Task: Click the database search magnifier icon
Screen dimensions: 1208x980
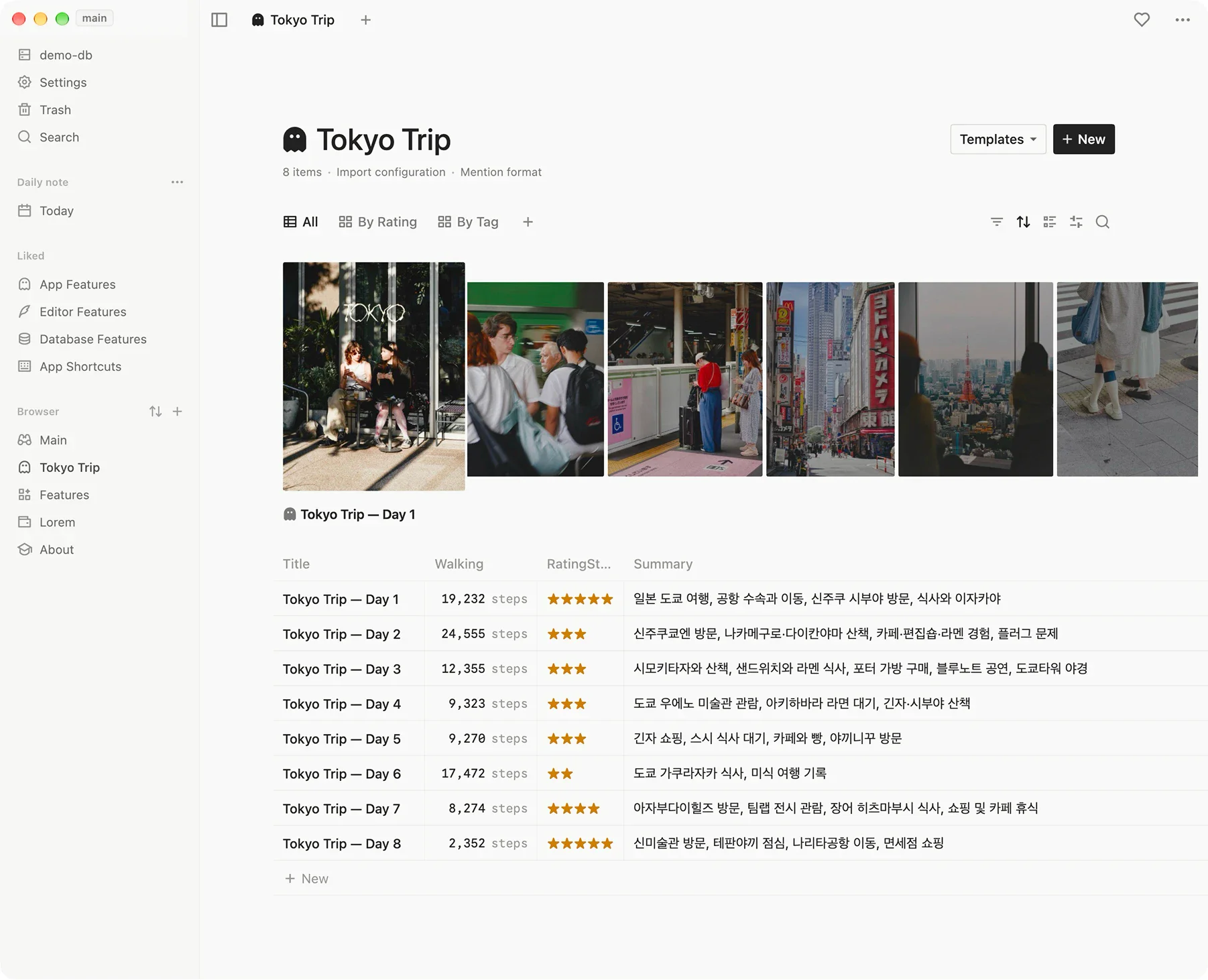Action: click(1103, 222)
